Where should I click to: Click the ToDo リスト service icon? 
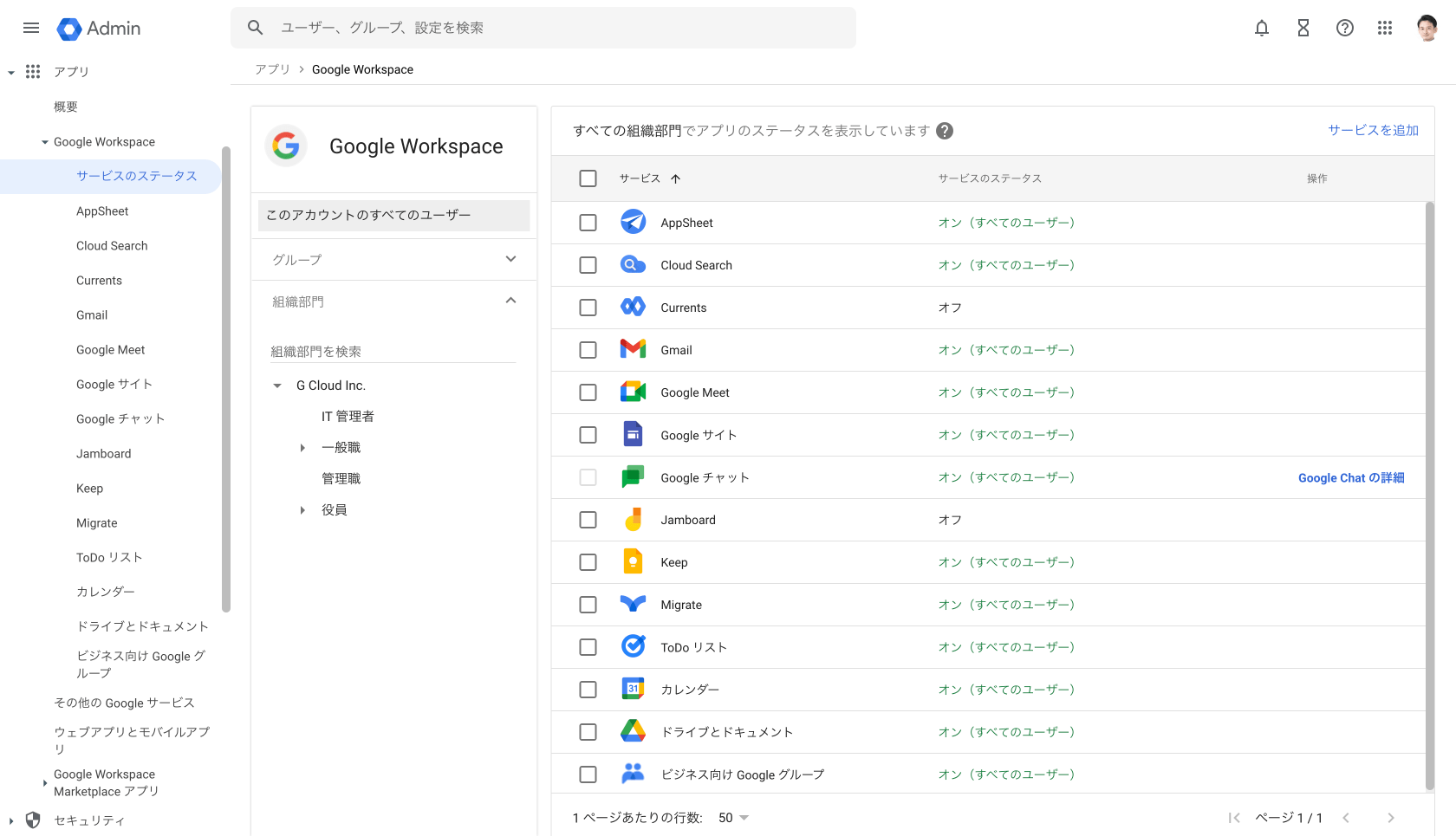[x=634, y=647]
